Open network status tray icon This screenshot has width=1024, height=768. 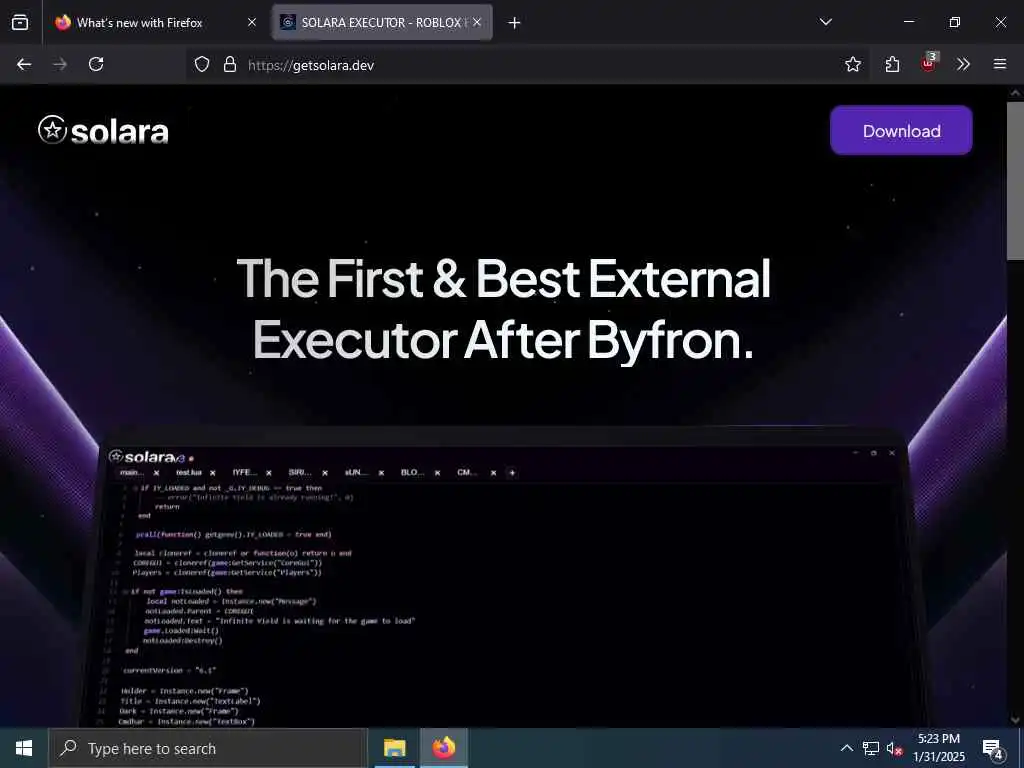871,748
